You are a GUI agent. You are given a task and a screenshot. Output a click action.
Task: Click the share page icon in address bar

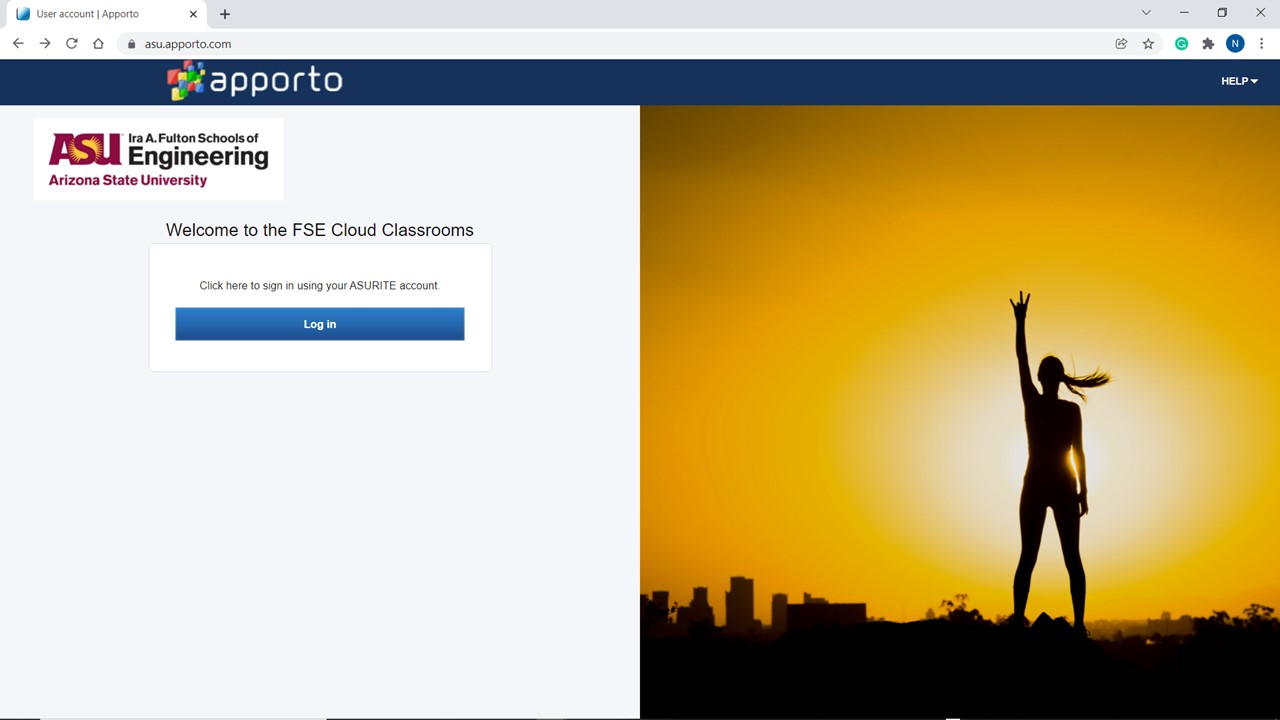point(1121,44)
